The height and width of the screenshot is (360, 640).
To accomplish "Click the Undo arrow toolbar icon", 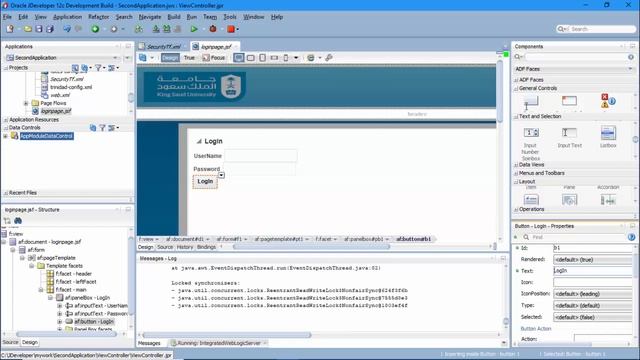I will pyautogui.click(x=67, y=29).
